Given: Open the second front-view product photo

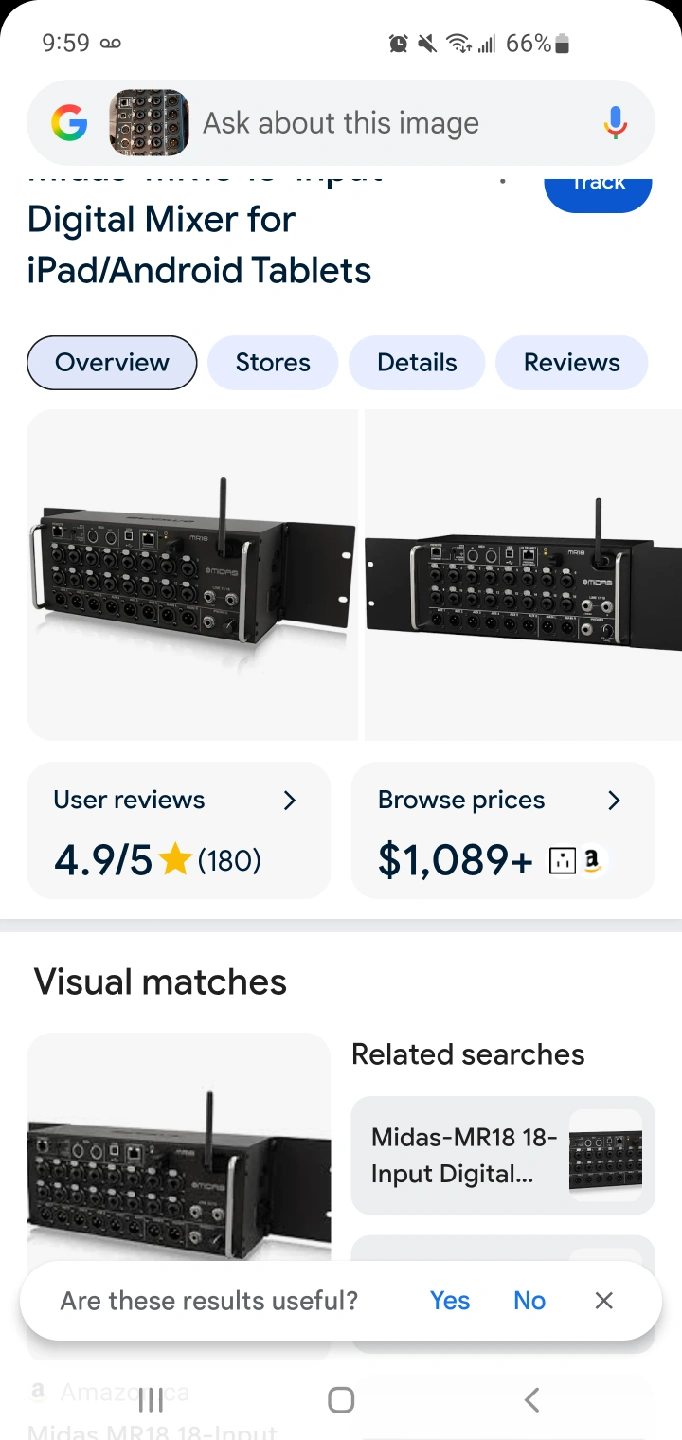Looking at the screenshot, I should click(523, 575).
